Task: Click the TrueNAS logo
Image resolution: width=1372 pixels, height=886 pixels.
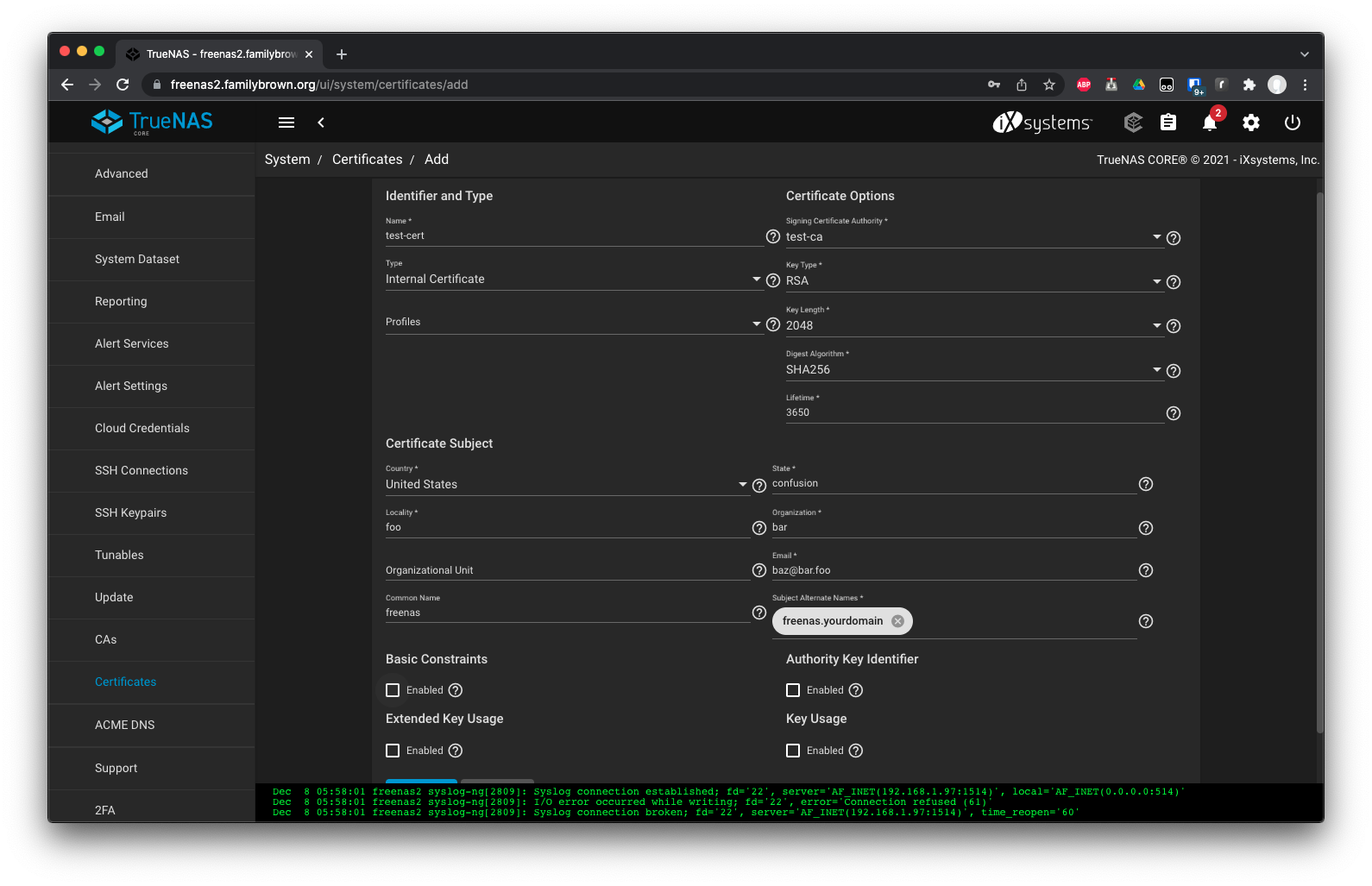Action: [152, 123]
